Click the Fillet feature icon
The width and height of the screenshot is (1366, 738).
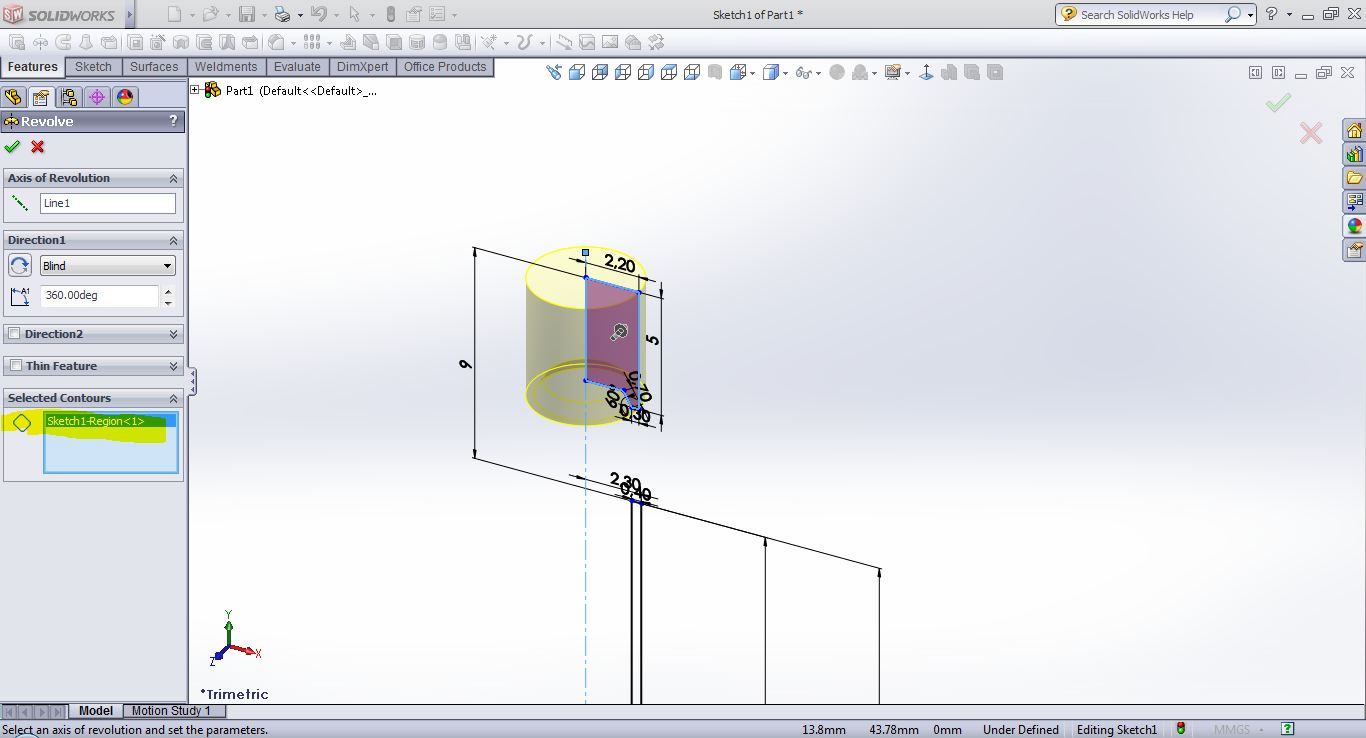pyautogui.click(x=275, y=43)
